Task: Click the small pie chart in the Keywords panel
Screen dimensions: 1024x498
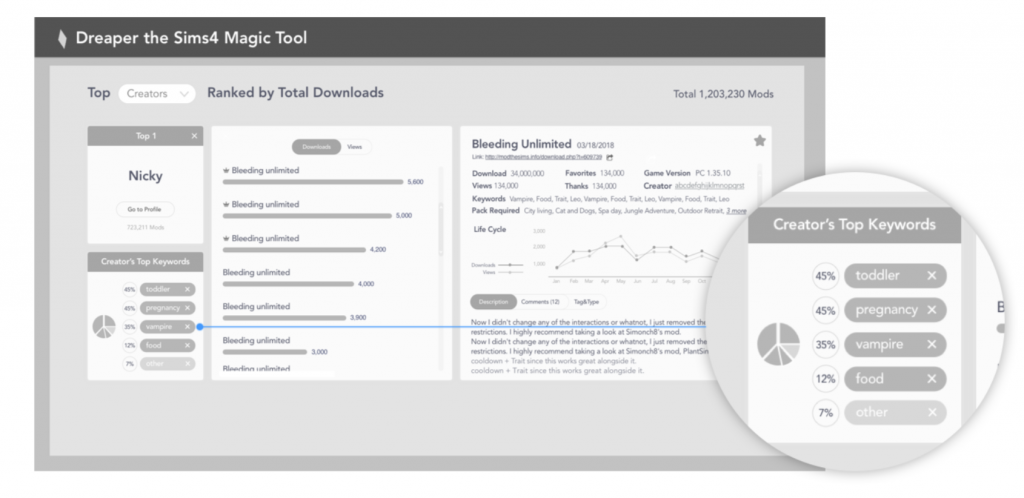Action: click(x=104, y=326)
